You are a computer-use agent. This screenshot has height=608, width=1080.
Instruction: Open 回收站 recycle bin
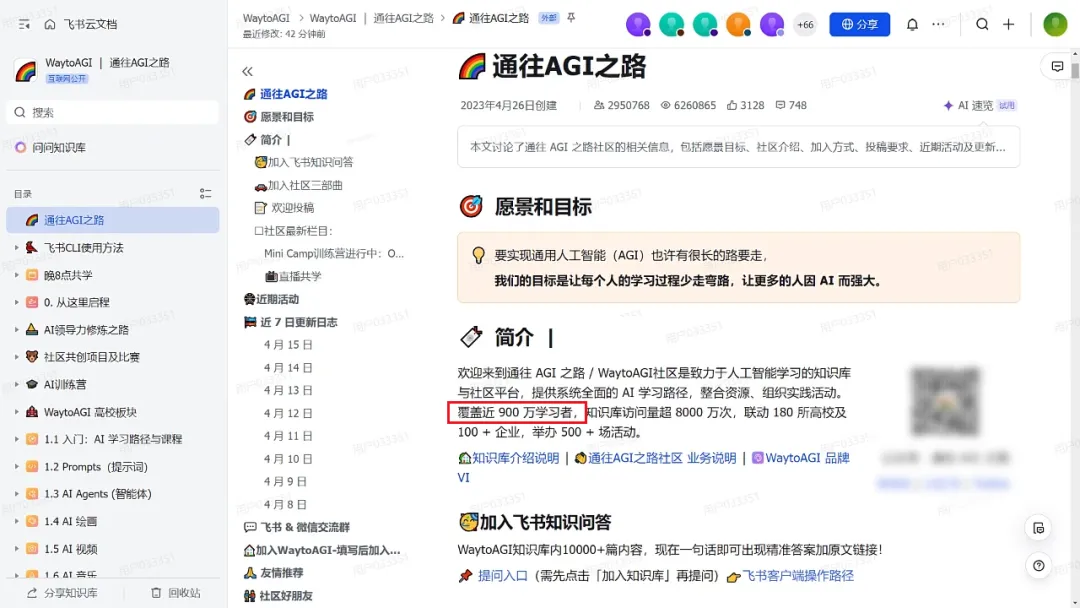tap(176, 593)
